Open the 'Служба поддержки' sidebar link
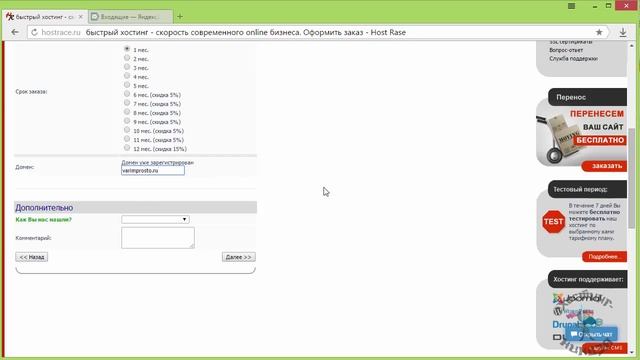The height and width of the screenshot is (360, 640). (573, 59)
